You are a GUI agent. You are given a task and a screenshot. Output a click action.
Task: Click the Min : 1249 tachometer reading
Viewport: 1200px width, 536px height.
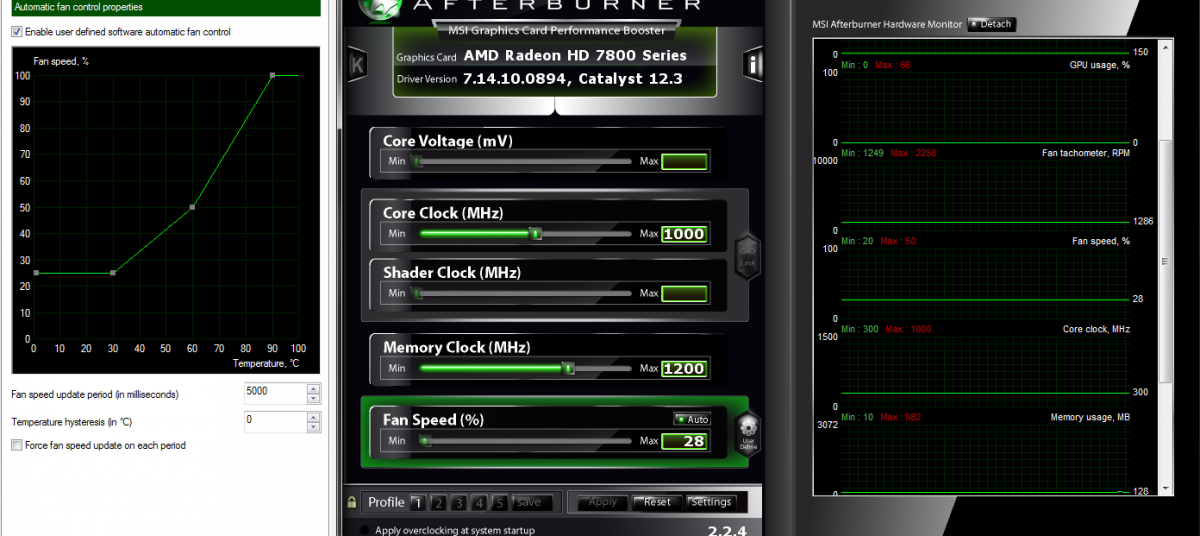pyautogui.click(x=863, y=153)
